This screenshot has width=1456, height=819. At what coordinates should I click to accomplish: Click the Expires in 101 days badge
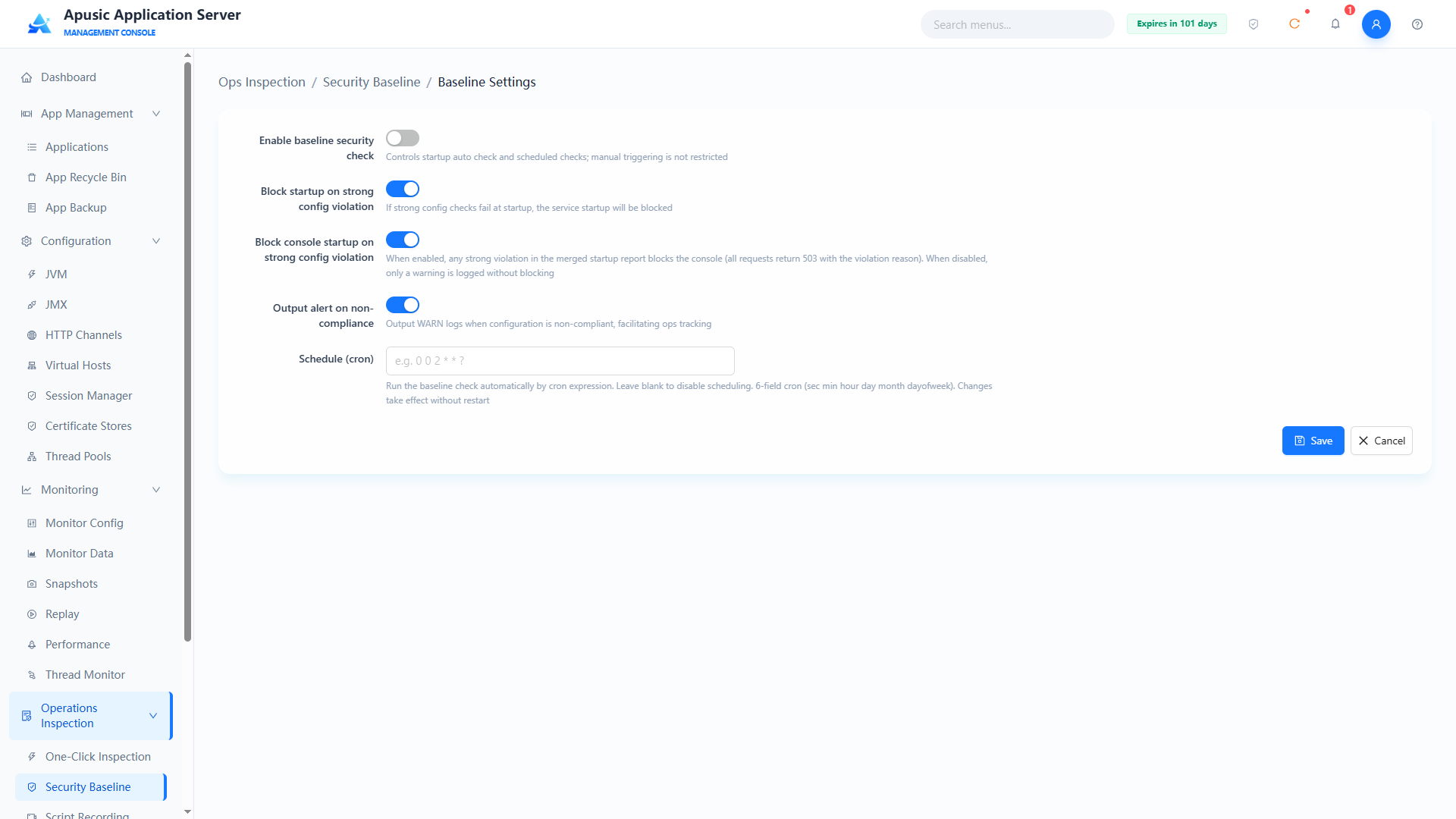click(1177, 24)
